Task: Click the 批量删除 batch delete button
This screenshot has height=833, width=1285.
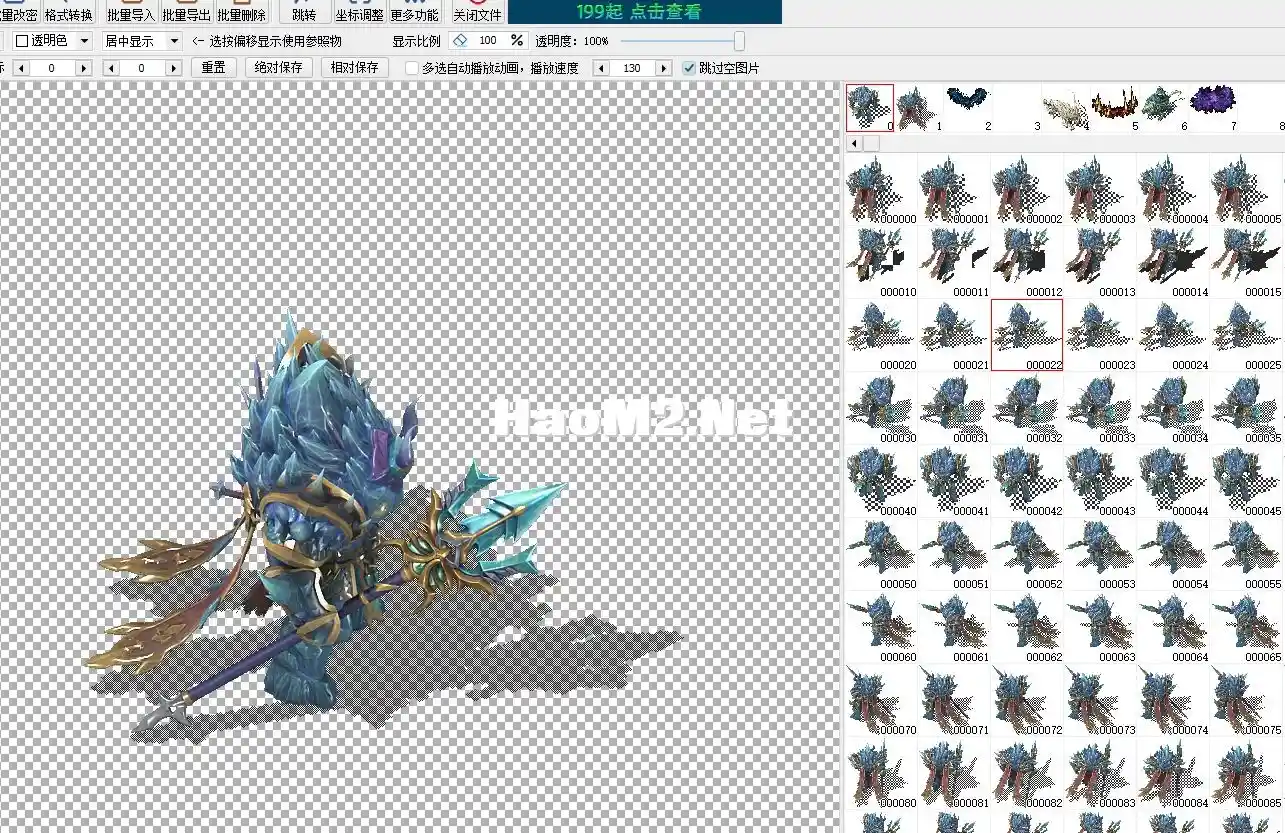Action: pos(242,12)
